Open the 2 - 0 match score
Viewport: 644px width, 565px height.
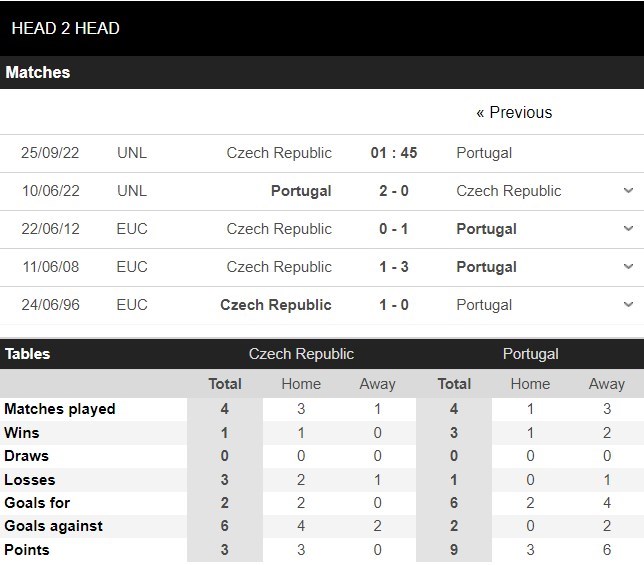393,191
